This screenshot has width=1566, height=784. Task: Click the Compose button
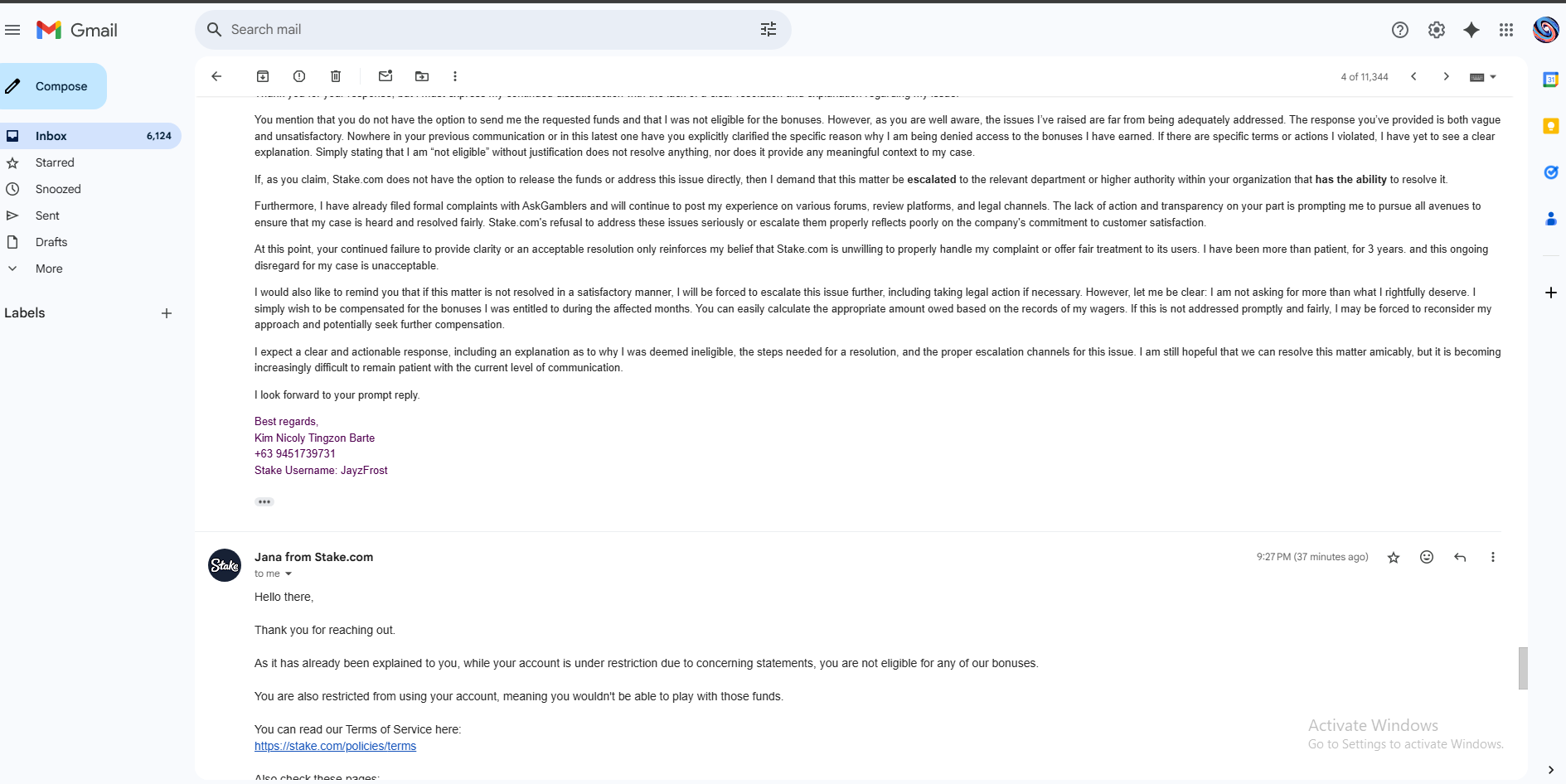tap(52, 86)
